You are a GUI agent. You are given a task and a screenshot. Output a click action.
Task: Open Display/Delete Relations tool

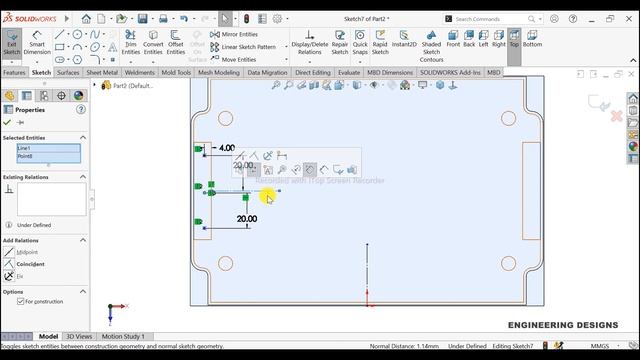[309, 43]
